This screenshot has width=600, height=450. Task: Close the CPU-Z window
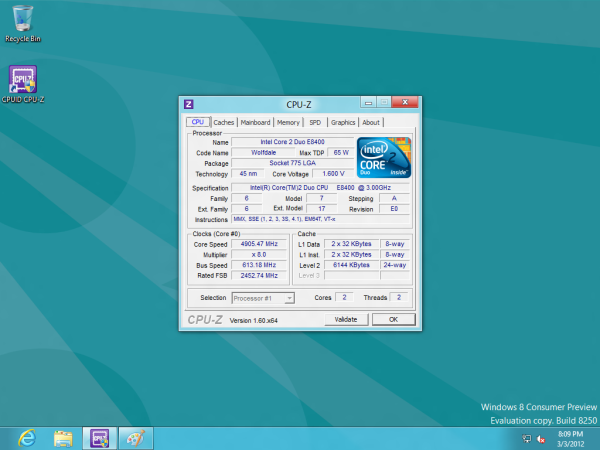pyautogui.click(x=405, y=102)
